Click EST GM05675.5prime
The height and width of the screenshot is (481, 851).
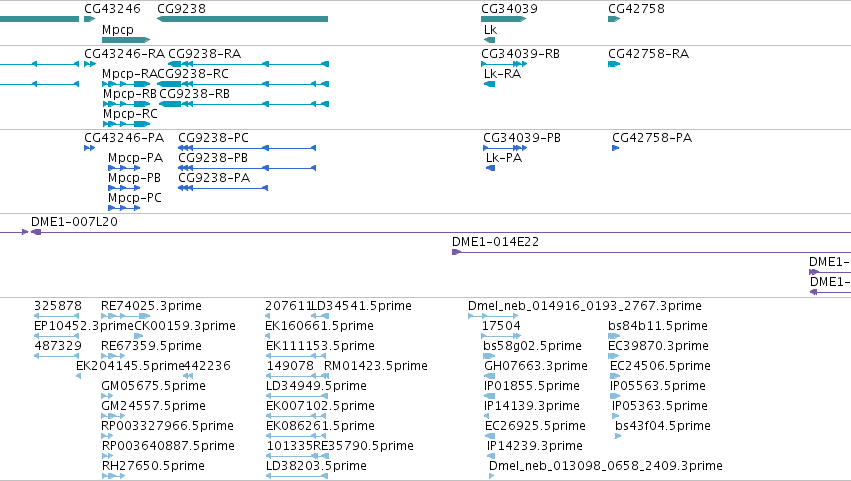coord(154,387)
